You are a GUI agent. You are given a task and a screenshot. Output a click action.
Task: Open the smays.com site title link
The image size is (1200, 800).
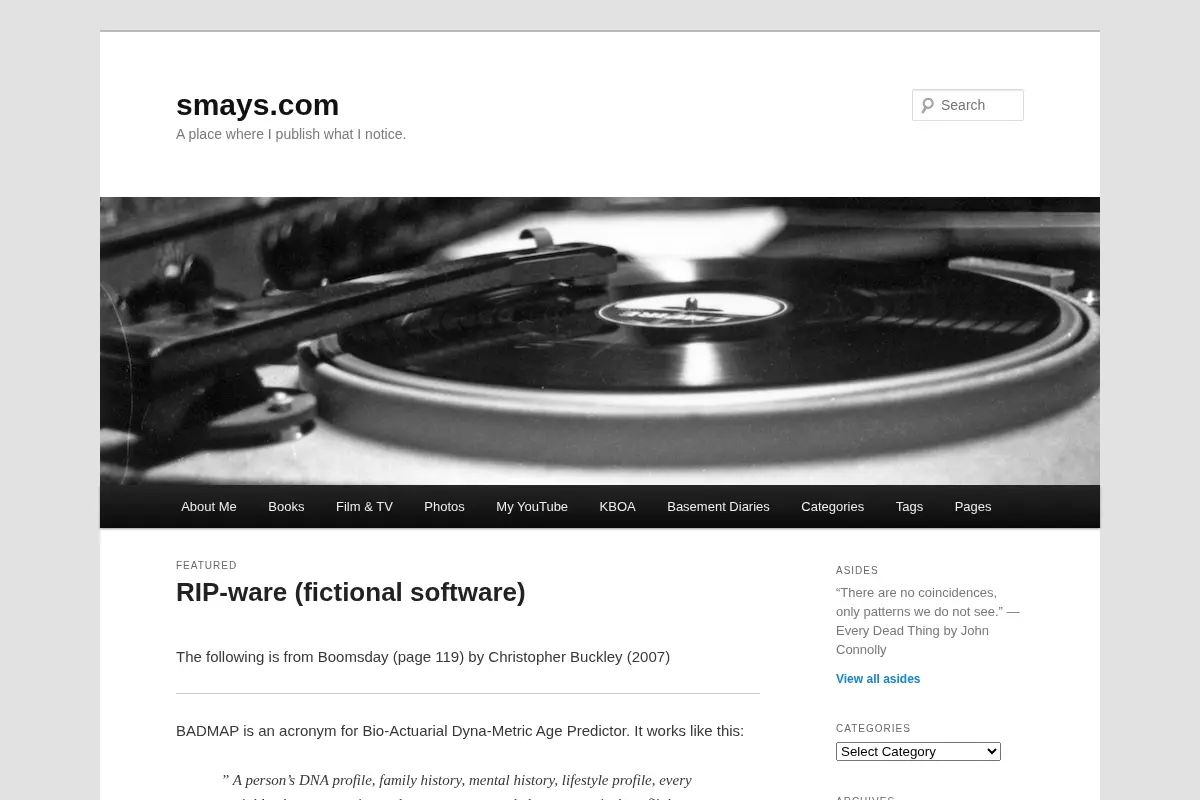[x=257, y=105]
